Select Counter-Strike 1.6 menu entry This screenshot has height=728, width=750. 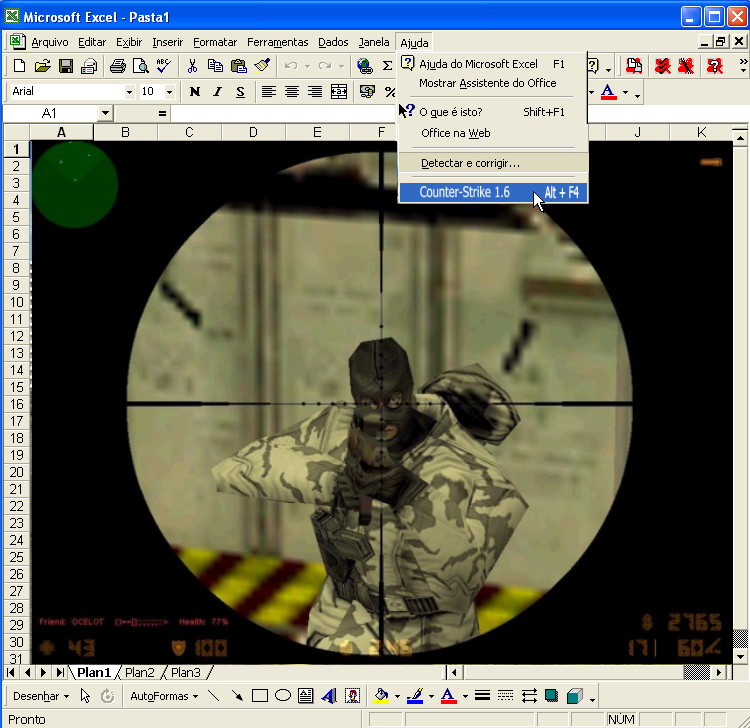click(x=493, y=192)
